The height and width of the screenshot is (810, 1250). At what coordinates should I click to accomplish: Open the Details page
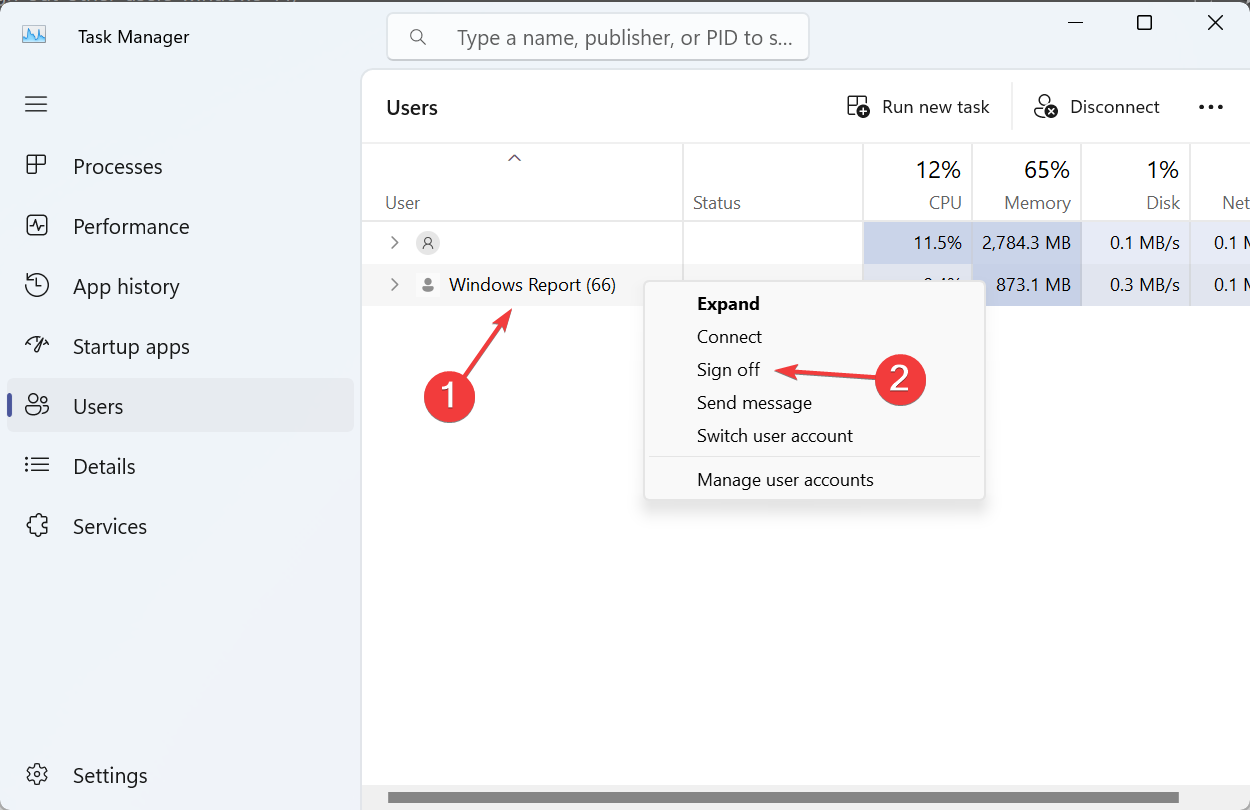click(104, 467)
